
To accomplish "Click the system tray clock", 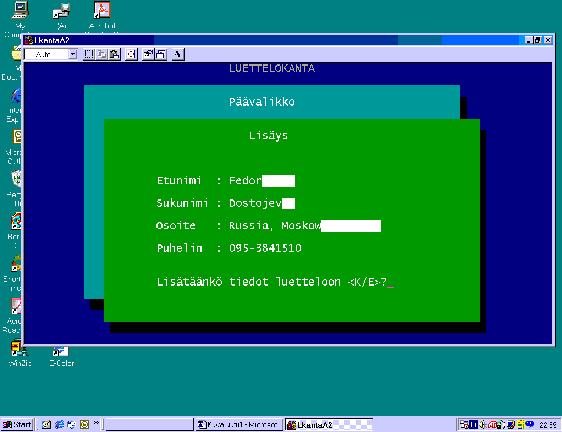I will tap(548, 425).
